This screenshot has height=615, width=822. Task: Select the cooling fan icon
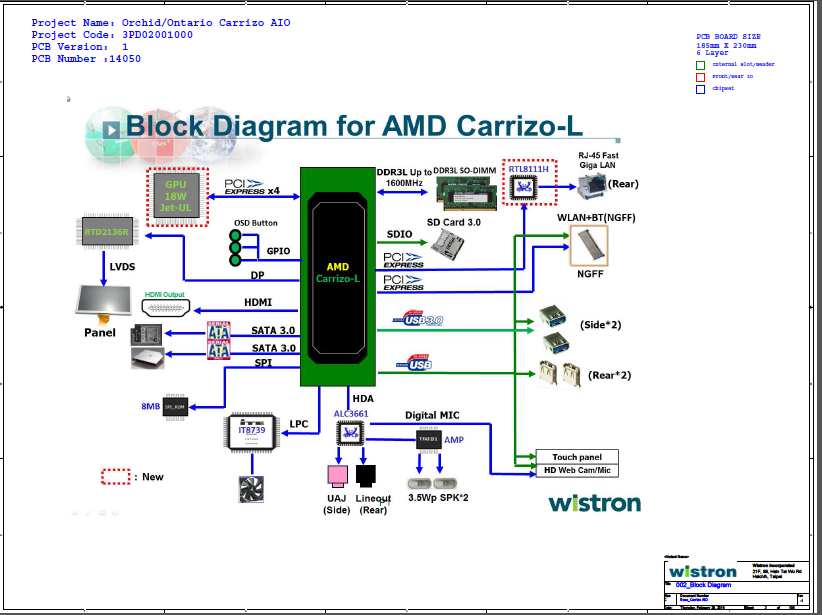pos(251,489)
